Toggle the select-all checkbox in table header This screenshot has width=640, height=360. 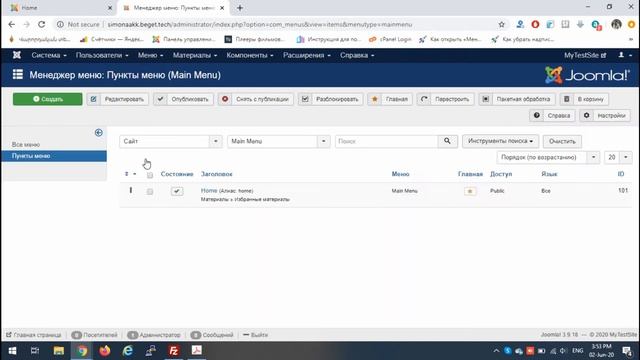(x=150, y=175)
